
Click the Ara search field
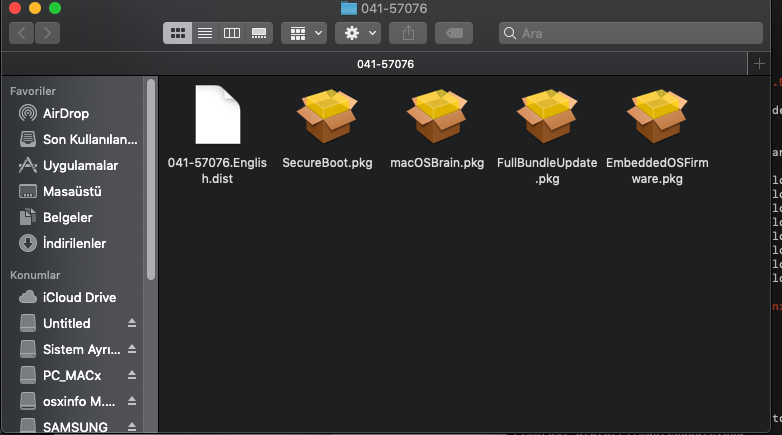point(626,33)
